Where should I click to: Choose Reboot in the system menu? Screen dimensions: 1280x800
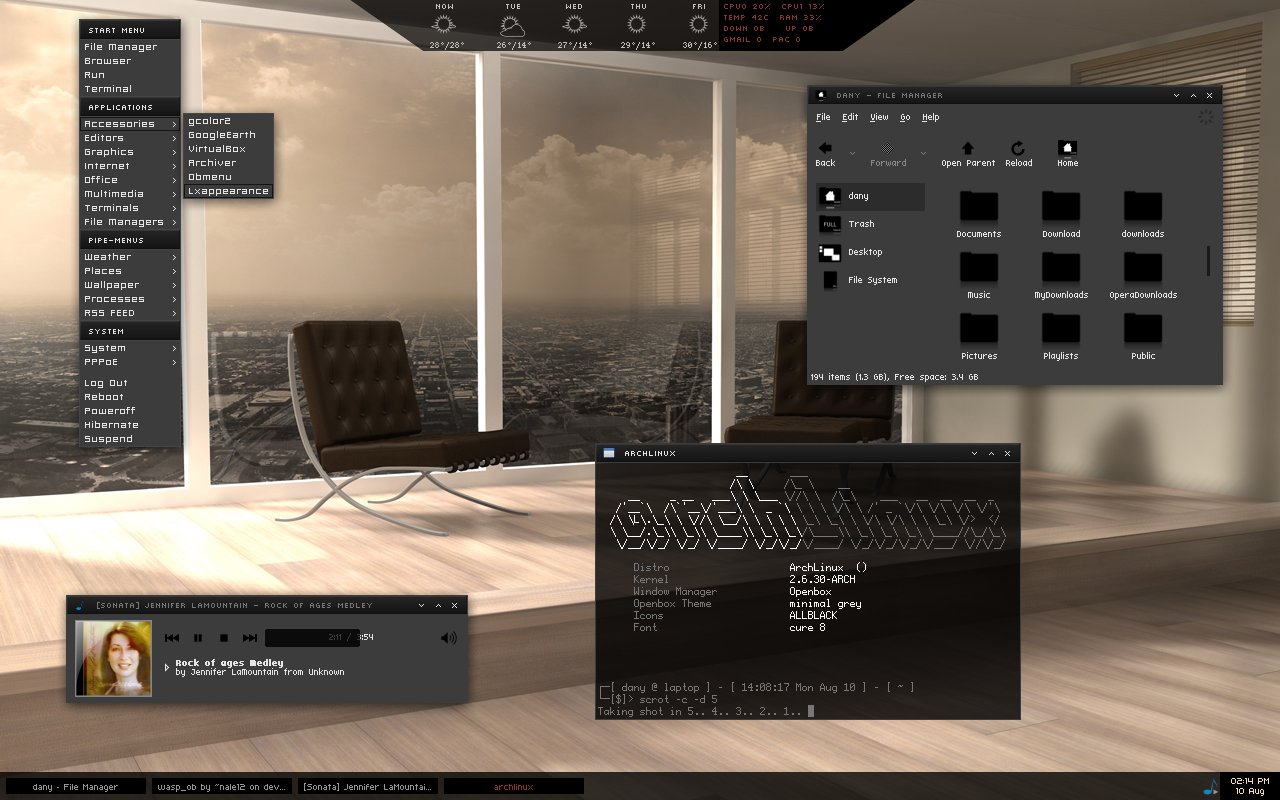[130, 397]
